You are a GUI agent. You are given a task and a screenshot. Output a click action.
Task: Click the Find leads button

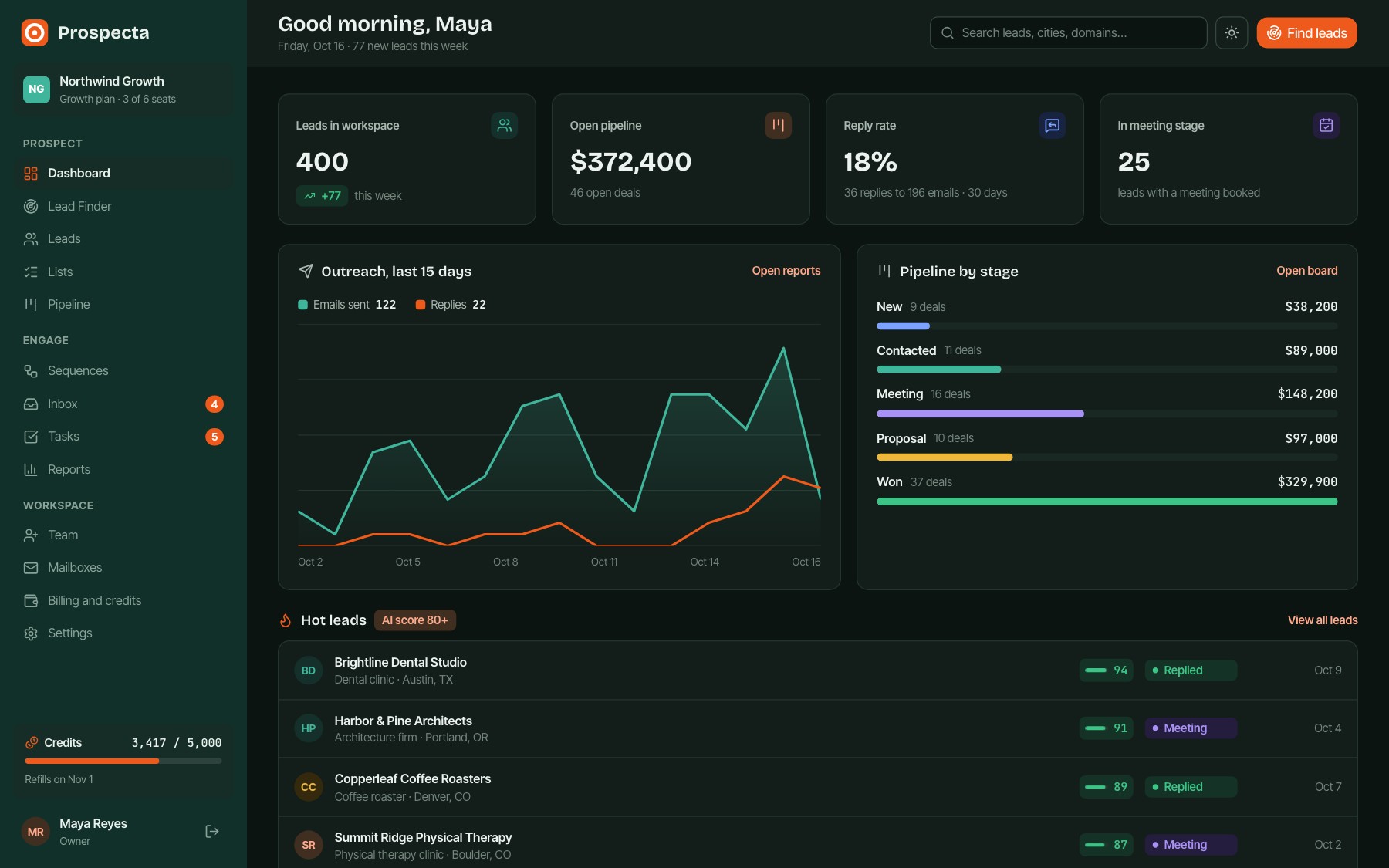[x=1306, y=33]
